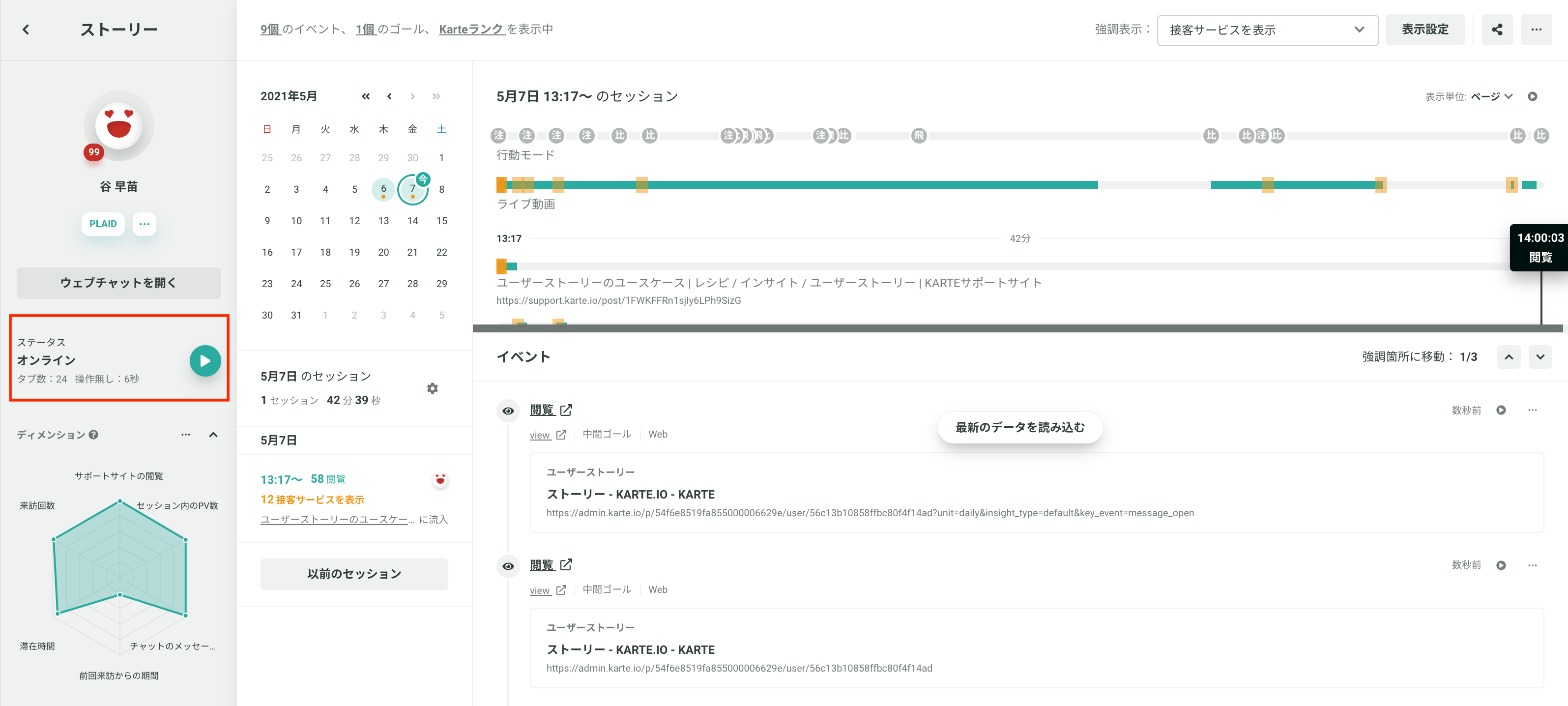The image size is (1568, 706).
Task: Go to next month in calendar
Action: [x=413, y=96]
